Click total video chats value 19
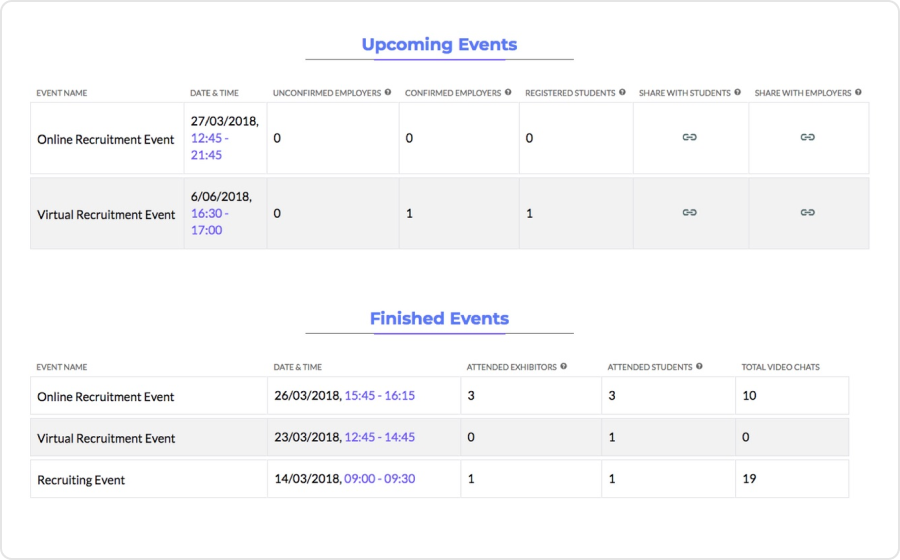The image size is (900, 560). point(749,479)
